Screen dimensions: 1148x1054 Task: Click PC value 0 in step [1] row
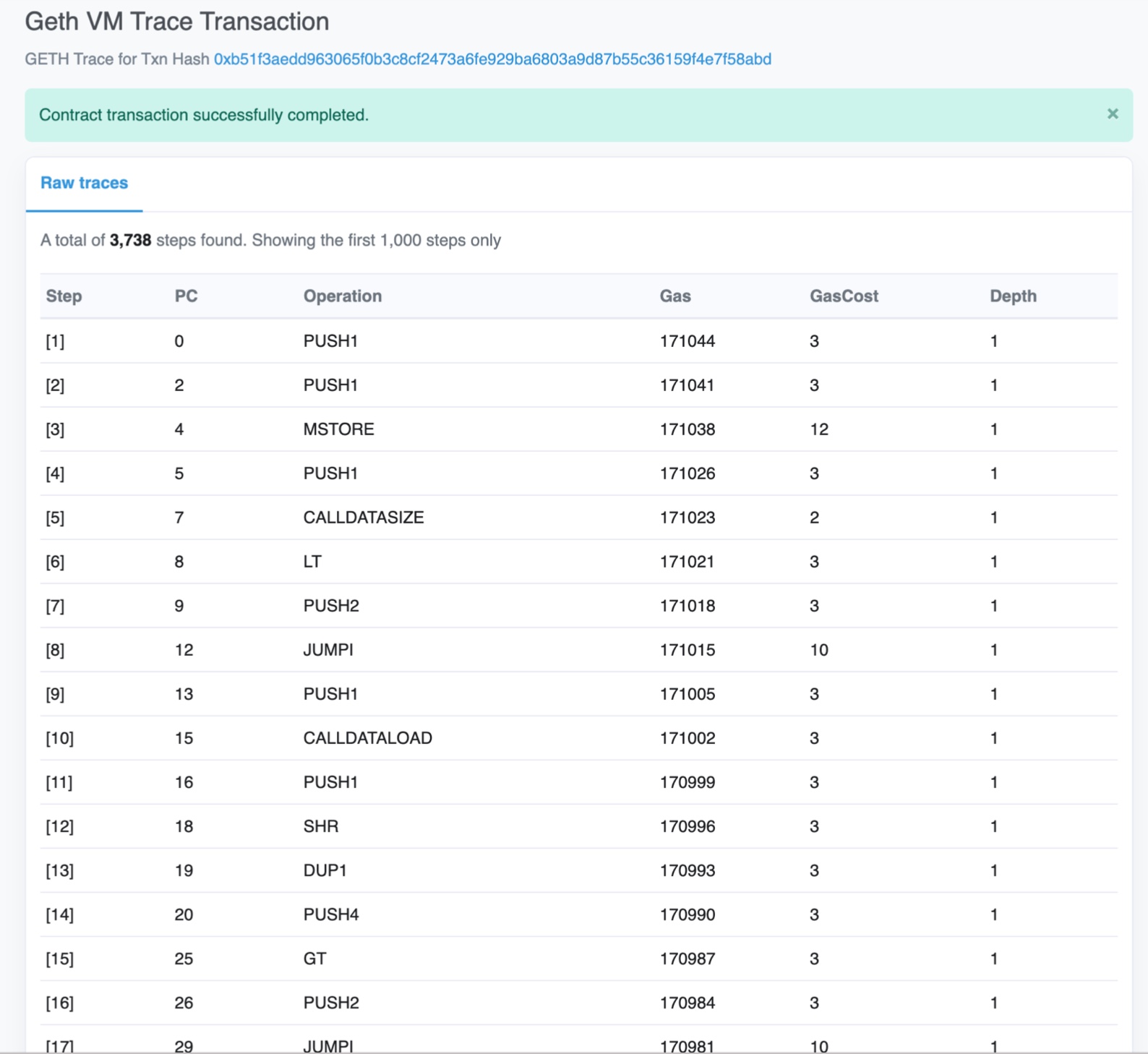(179, 341)
